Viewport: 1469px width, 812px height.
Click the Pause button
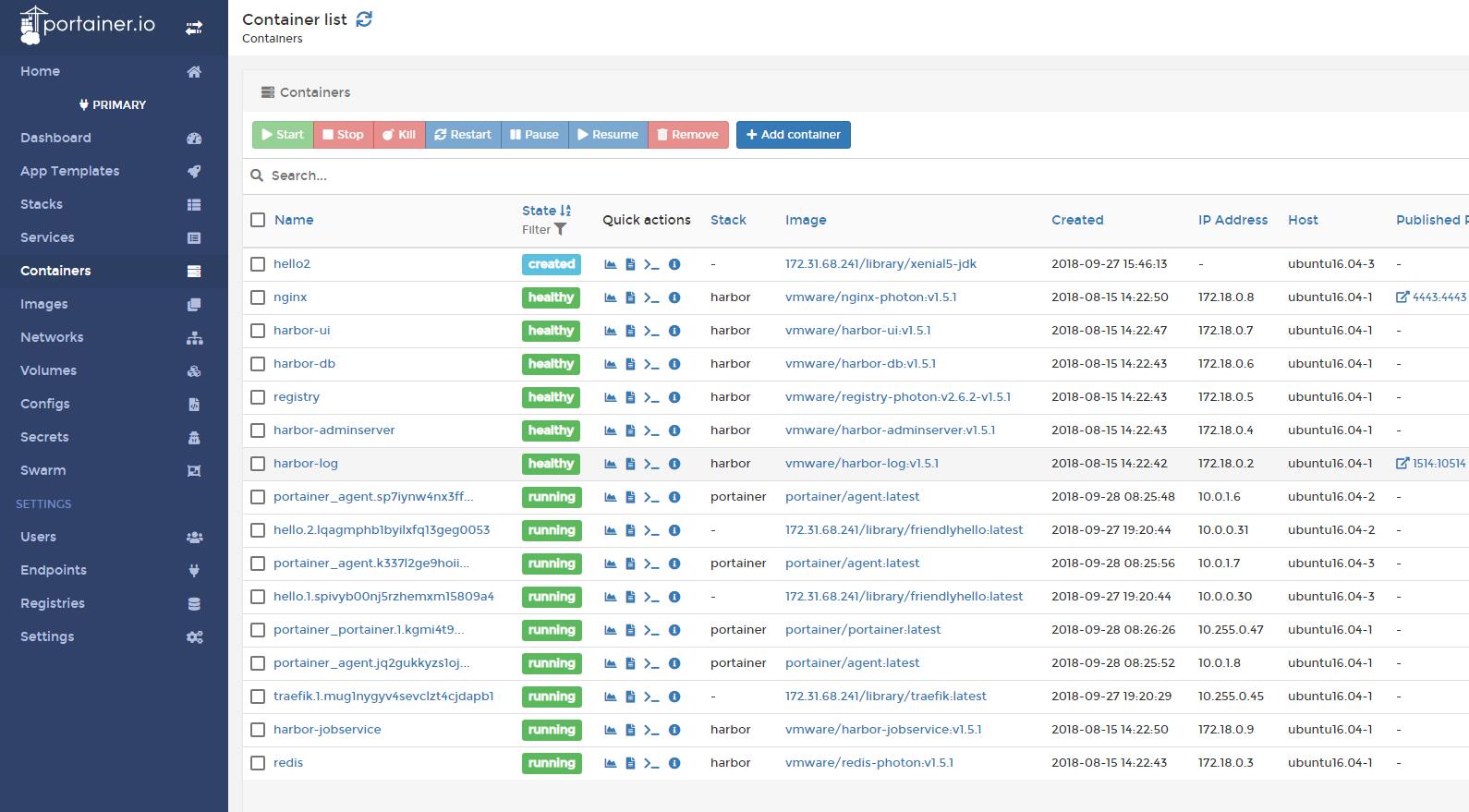click(x=535, y=135)
